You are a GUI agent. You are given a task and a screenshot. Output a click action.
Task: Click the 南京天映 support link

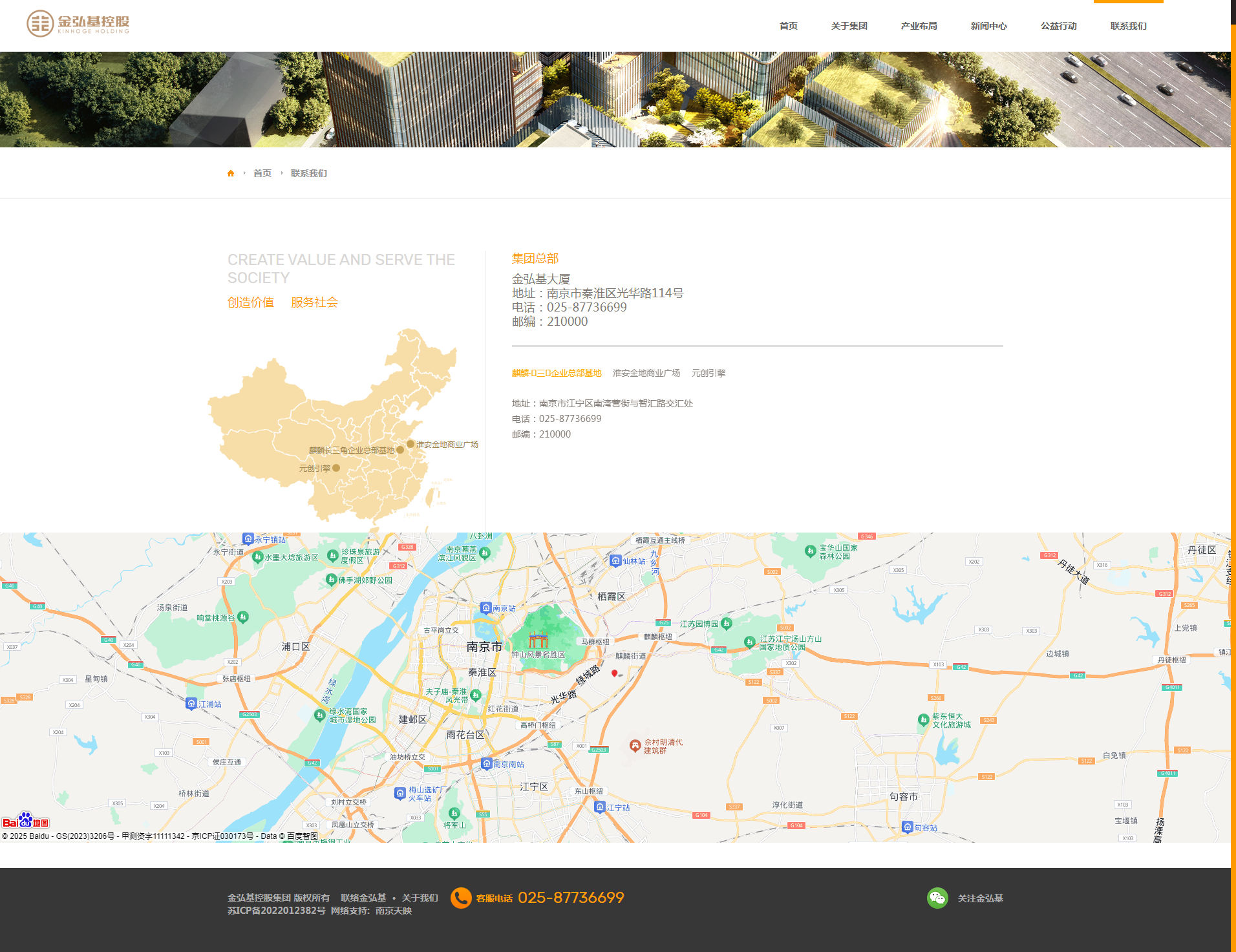tap(394, 911)
